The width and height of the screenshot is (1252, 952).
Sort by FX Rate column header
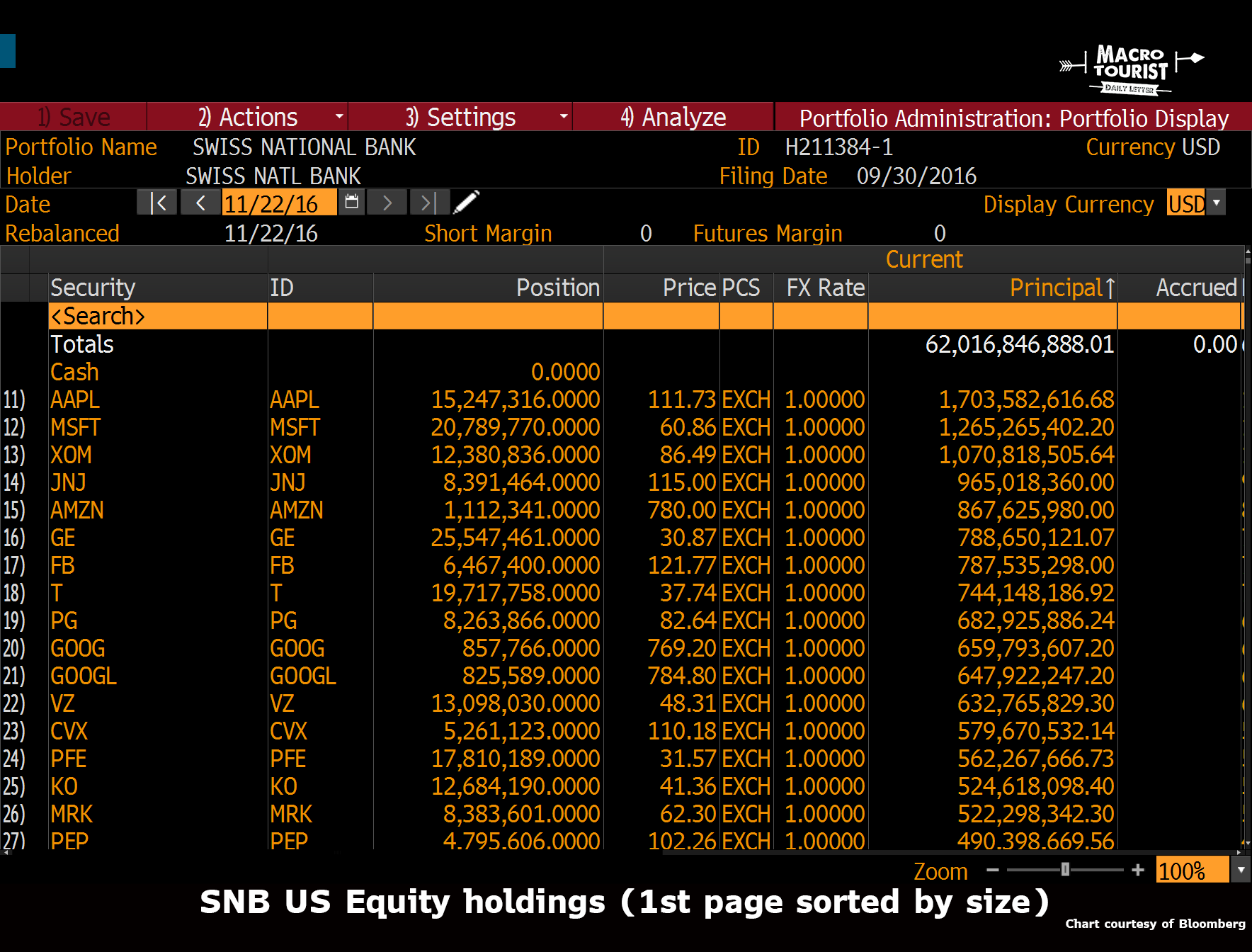pos(821,288)
